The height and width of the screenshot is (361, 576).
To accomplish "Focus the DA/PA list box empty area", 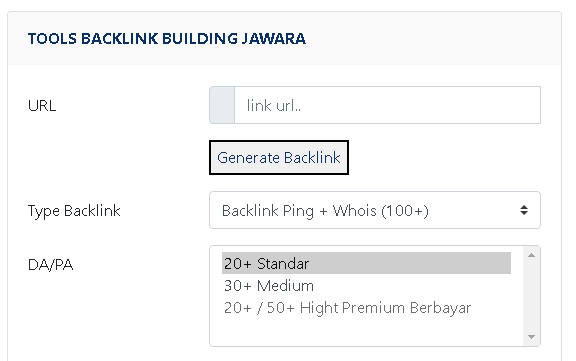I will pos(366,332).
